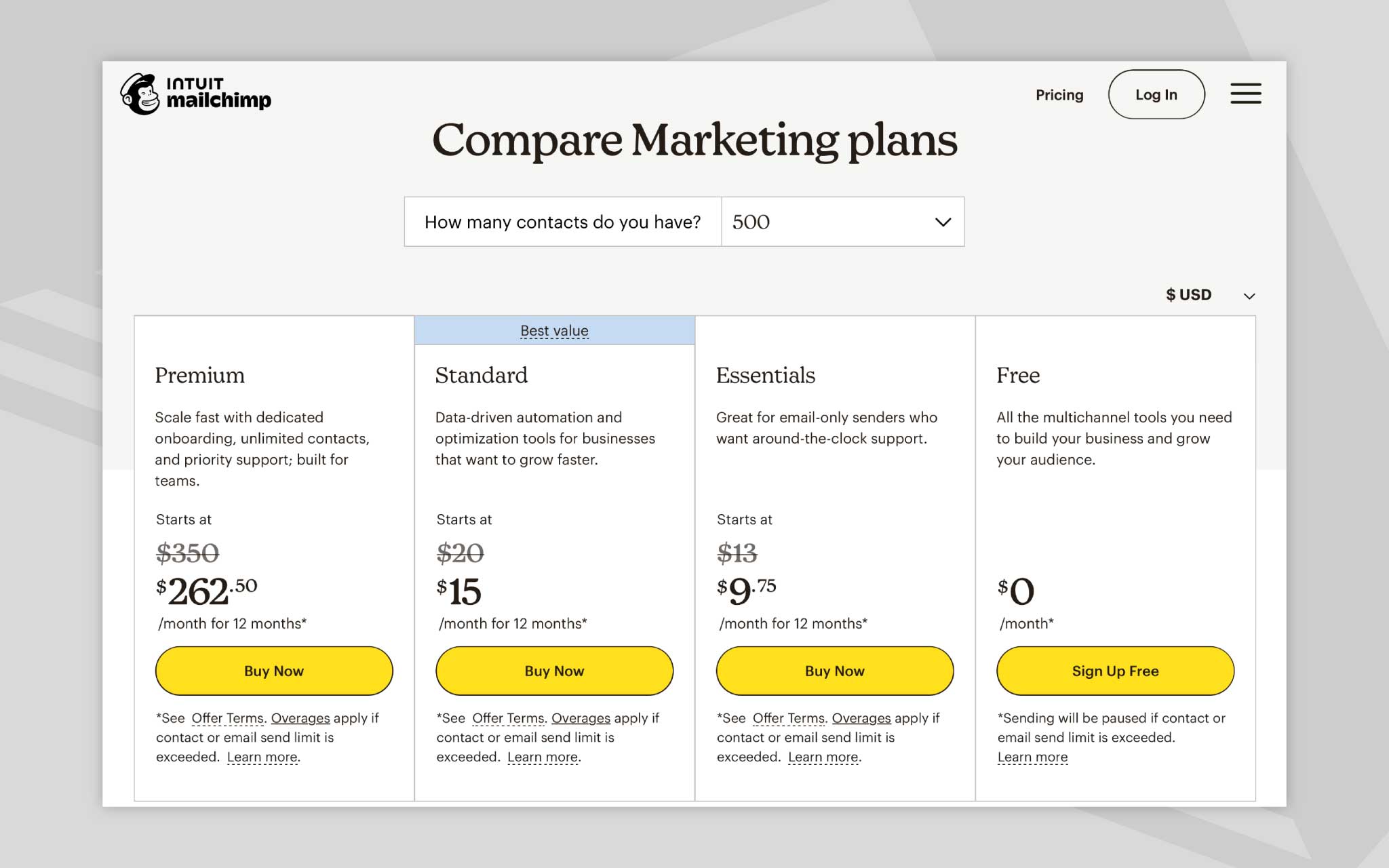The width and height of the screenshot is (1389, 868).
Task: Click Buy Now for the Essentials plan
Action: tap(834, 671)
